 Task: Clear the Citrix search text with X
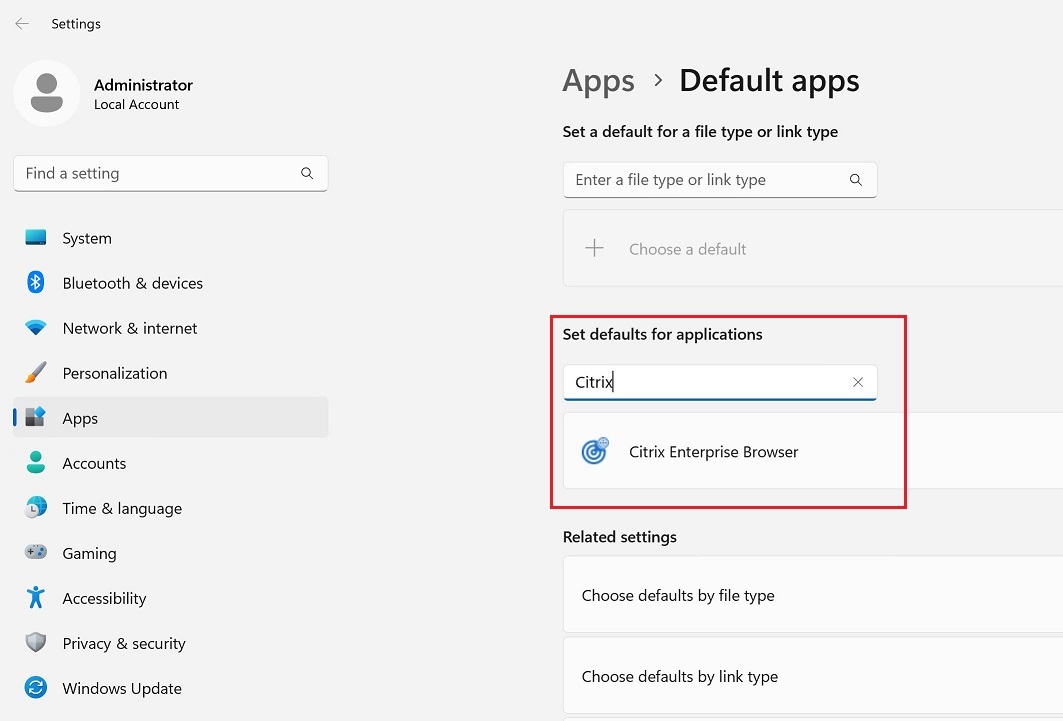[858, 382]
